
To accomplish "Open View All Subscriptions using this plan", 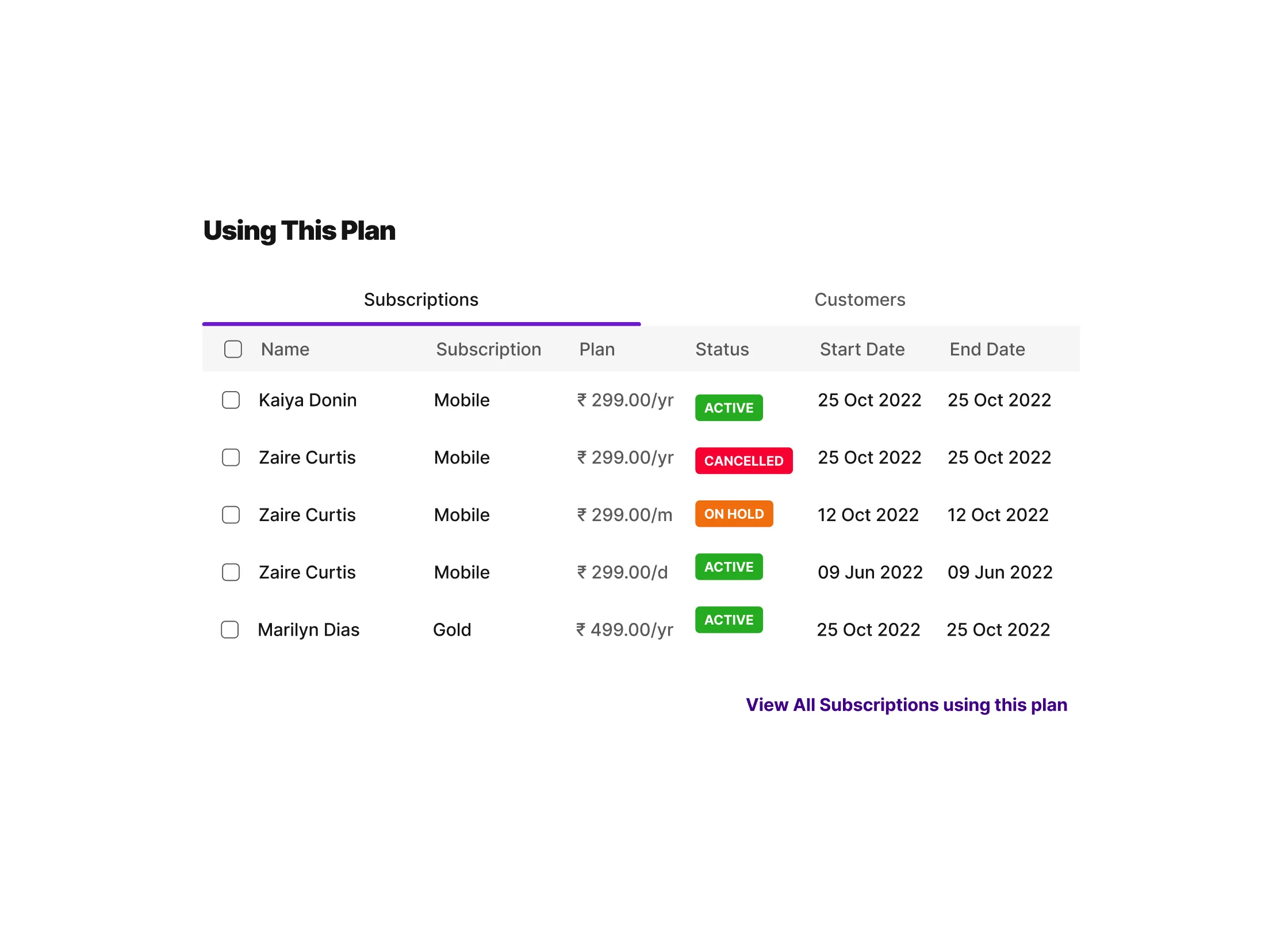I will click(906, 705).
